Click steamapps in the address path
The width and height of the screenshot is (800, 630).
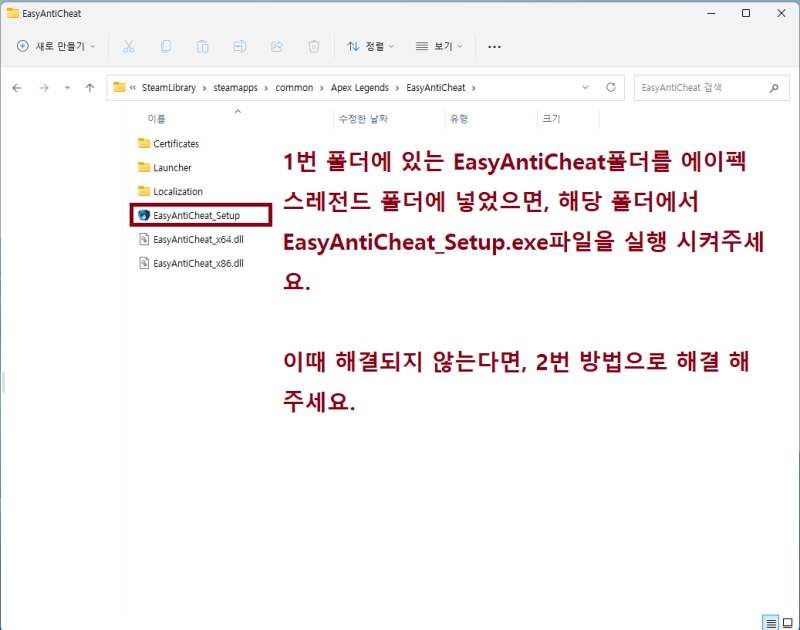[x=235, y=88]
